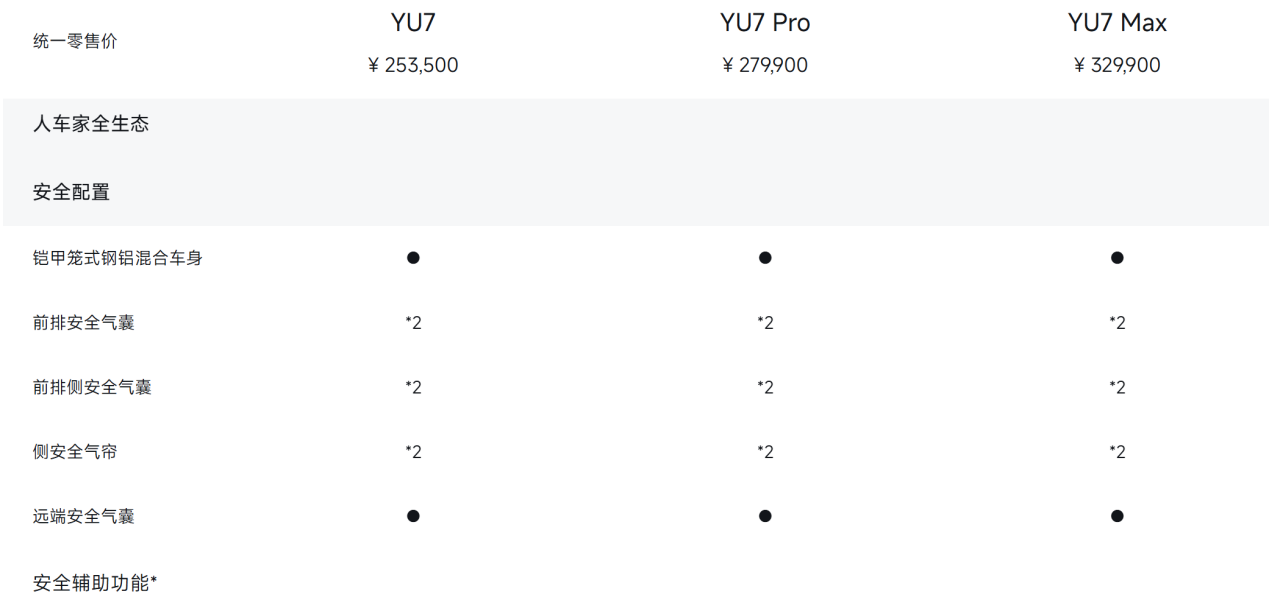Viewport: 1269px width, 600px height.
Task: Click the 统一零售价 label
Action: [x=75, y=42]
